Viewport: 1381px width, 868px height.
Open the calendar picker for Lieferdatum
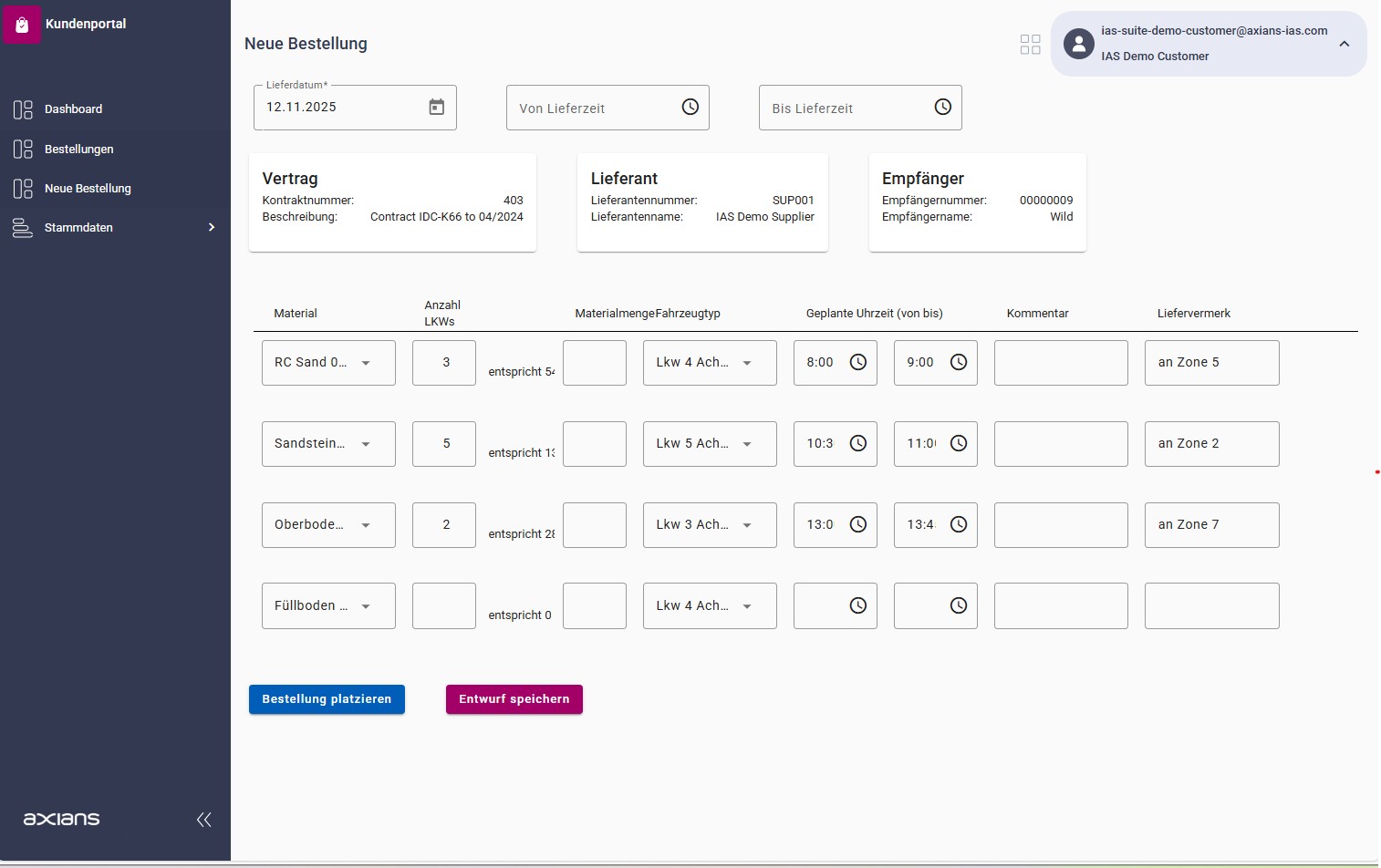[437, 108]
